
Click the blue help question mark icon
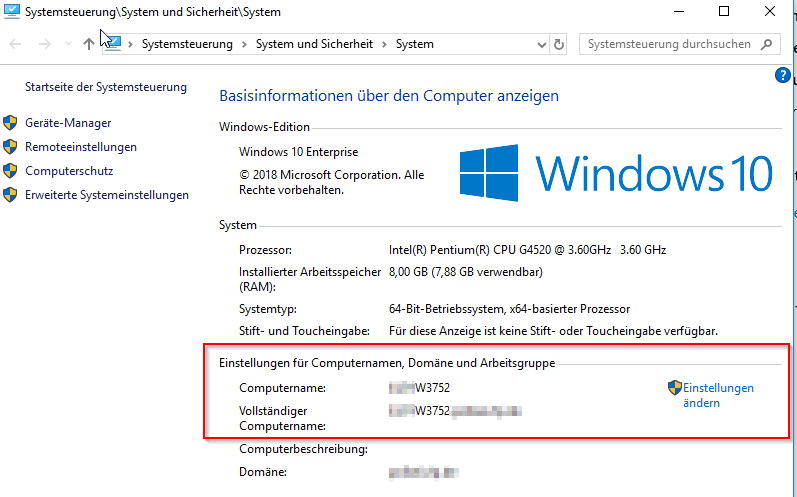783,75
